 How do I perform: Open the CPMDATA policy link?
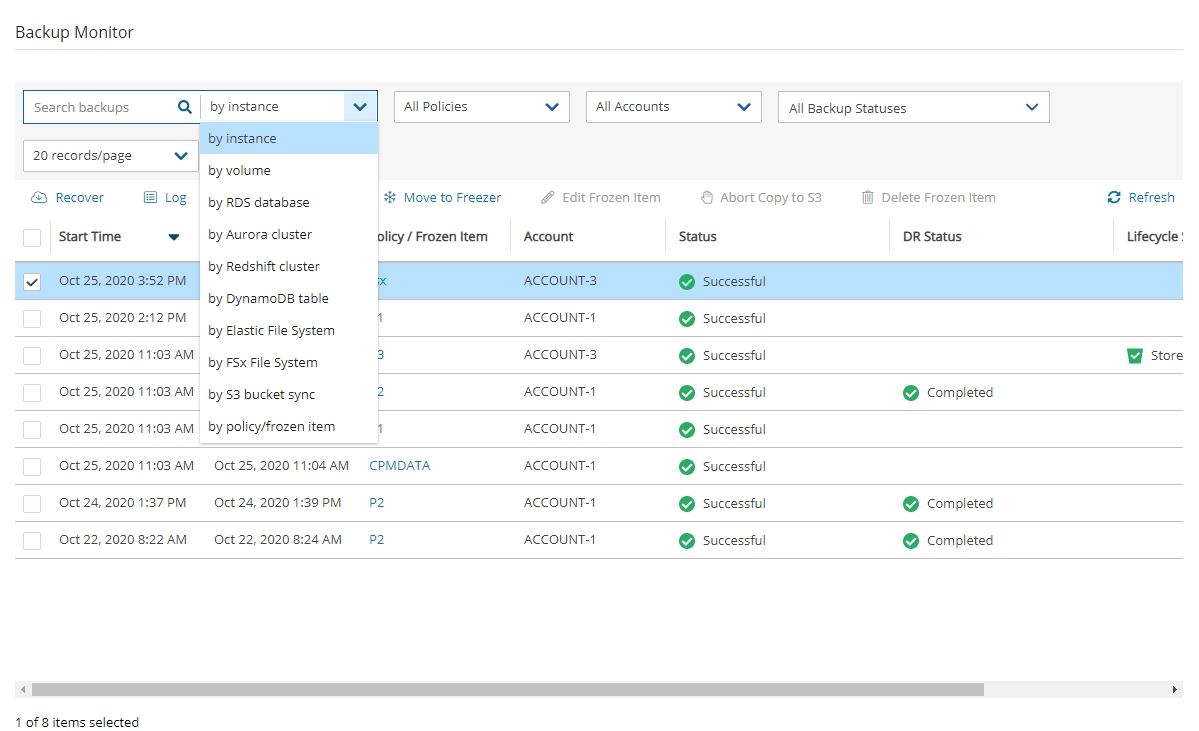click(x=399, y=466)
